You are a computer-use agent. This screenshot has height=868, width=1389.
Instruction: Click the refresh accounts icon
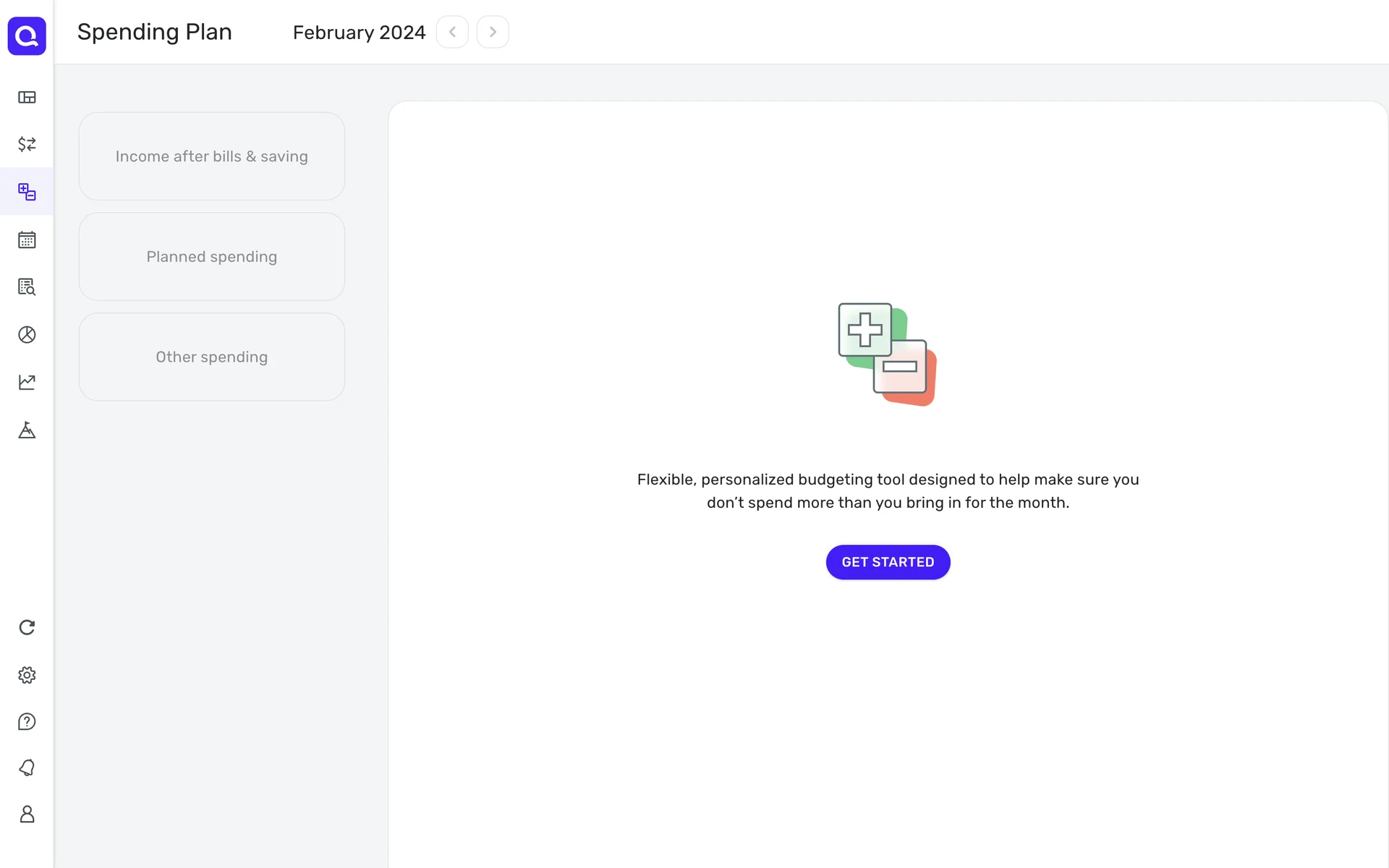point(27,627)
